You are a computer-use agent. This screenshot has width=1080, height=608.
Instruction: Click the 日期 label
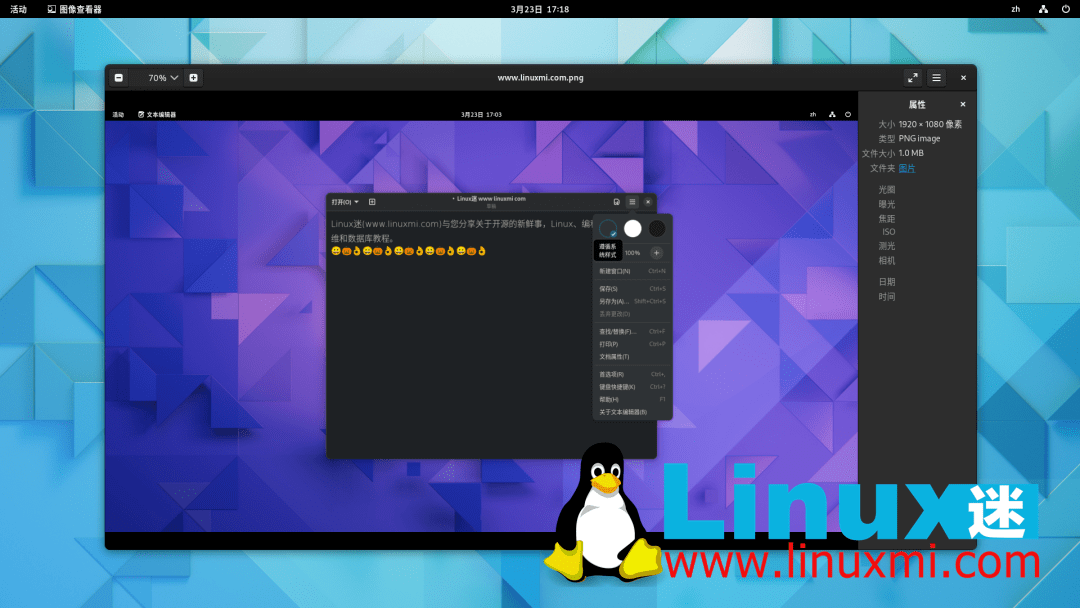[x=886, y=282]
